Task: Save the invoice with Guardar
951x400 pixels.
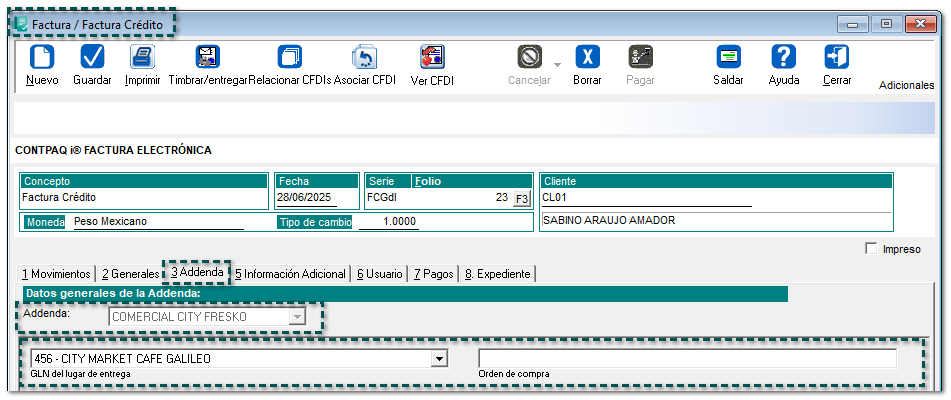Action: [x=92, y=57]
